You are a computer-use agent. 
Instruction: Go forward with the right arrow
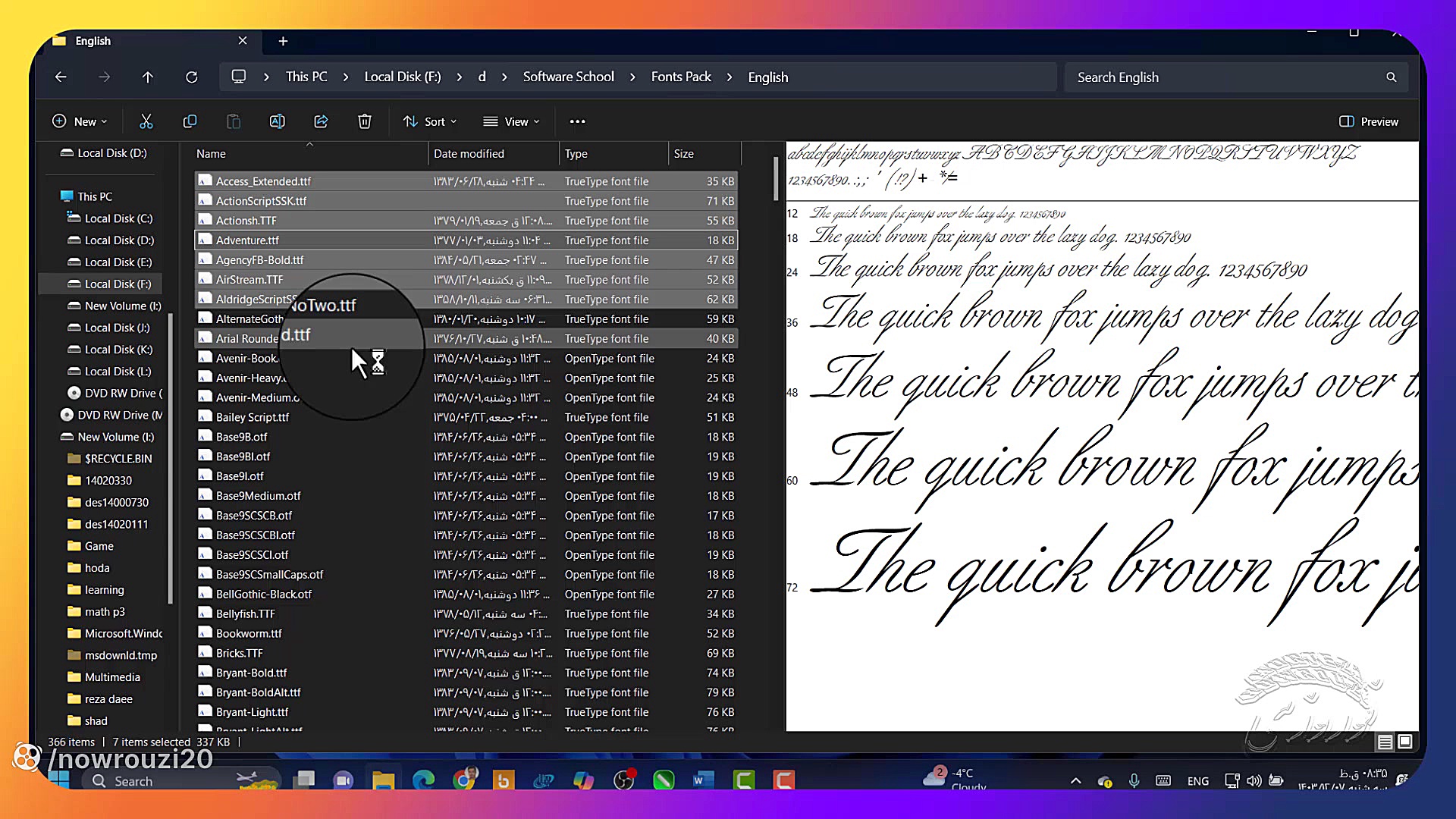104,77
